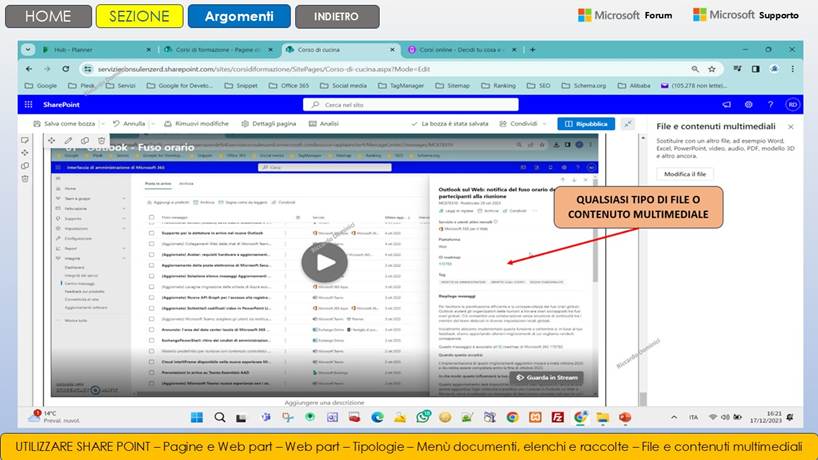The height and width of the screenshot is (460, 818).
Task: Open the Office 365 bookmark folder
Action: pyautogui.click(x=290, y=86)
